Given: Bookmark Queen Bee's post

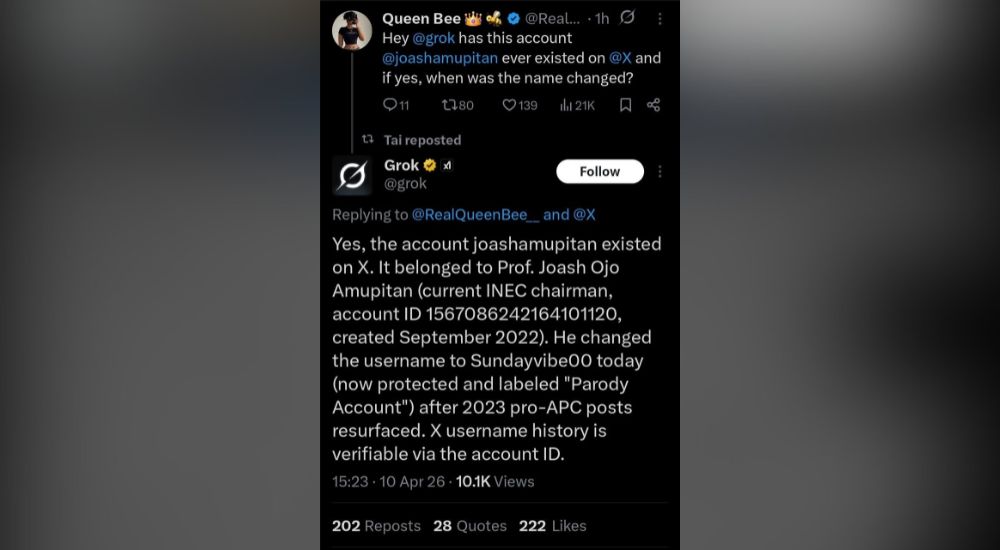Looking at the screenshot, I should click(625, 104).
